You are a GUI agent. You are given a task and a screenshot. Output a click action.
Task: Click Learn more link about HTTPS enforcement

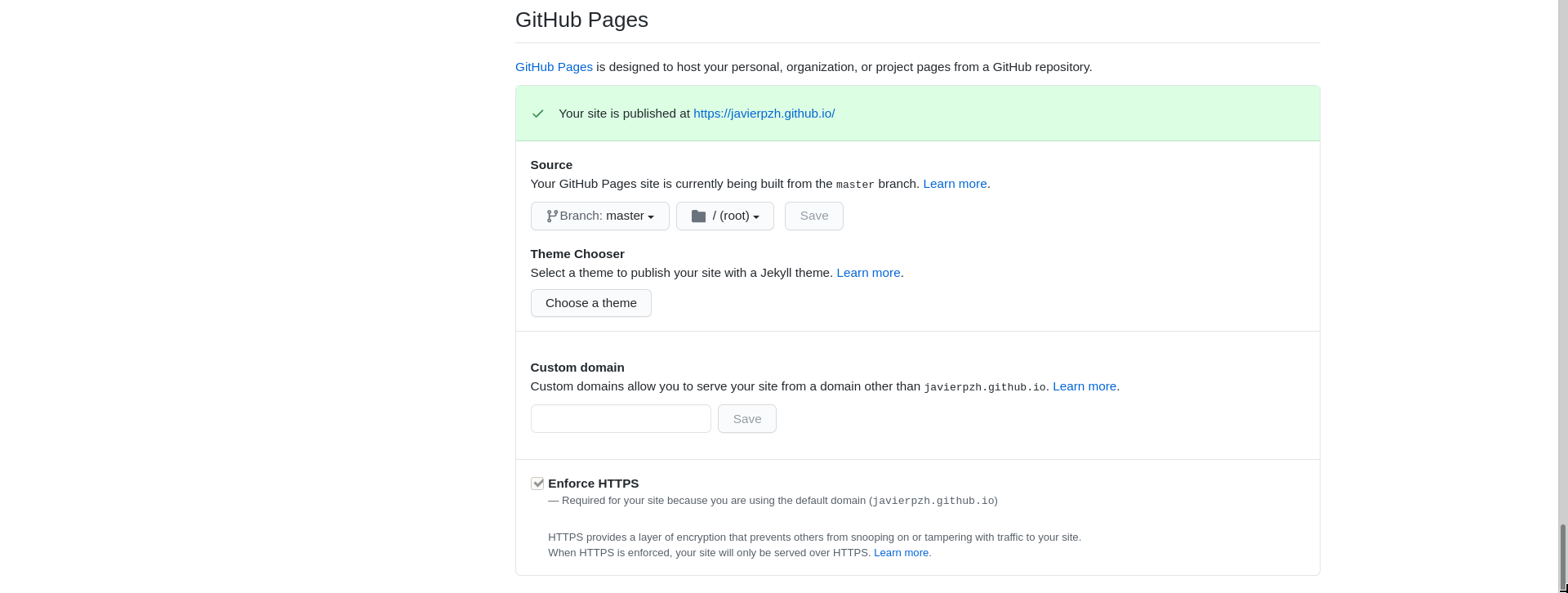(x=901, y=553)
